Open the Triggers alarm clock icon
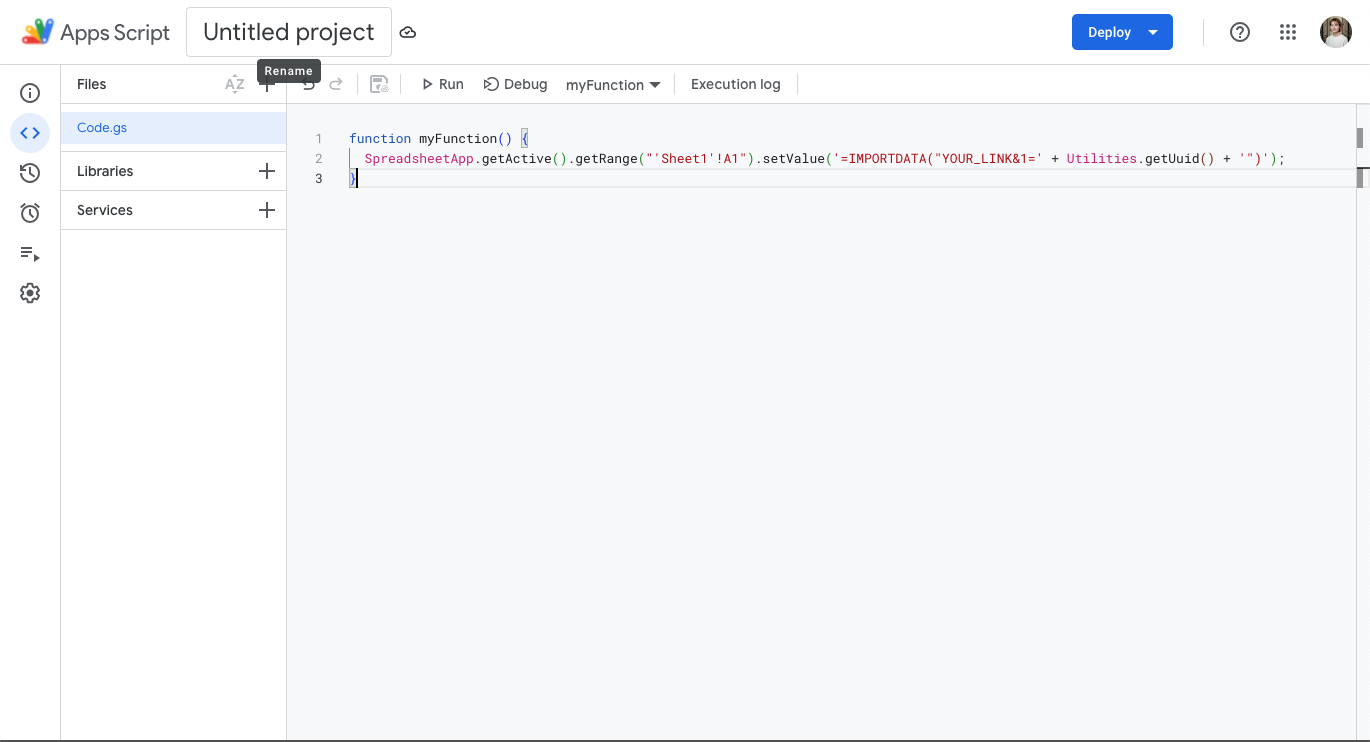Viewport: 1370px width, 742px height. (x=30, y=213)
